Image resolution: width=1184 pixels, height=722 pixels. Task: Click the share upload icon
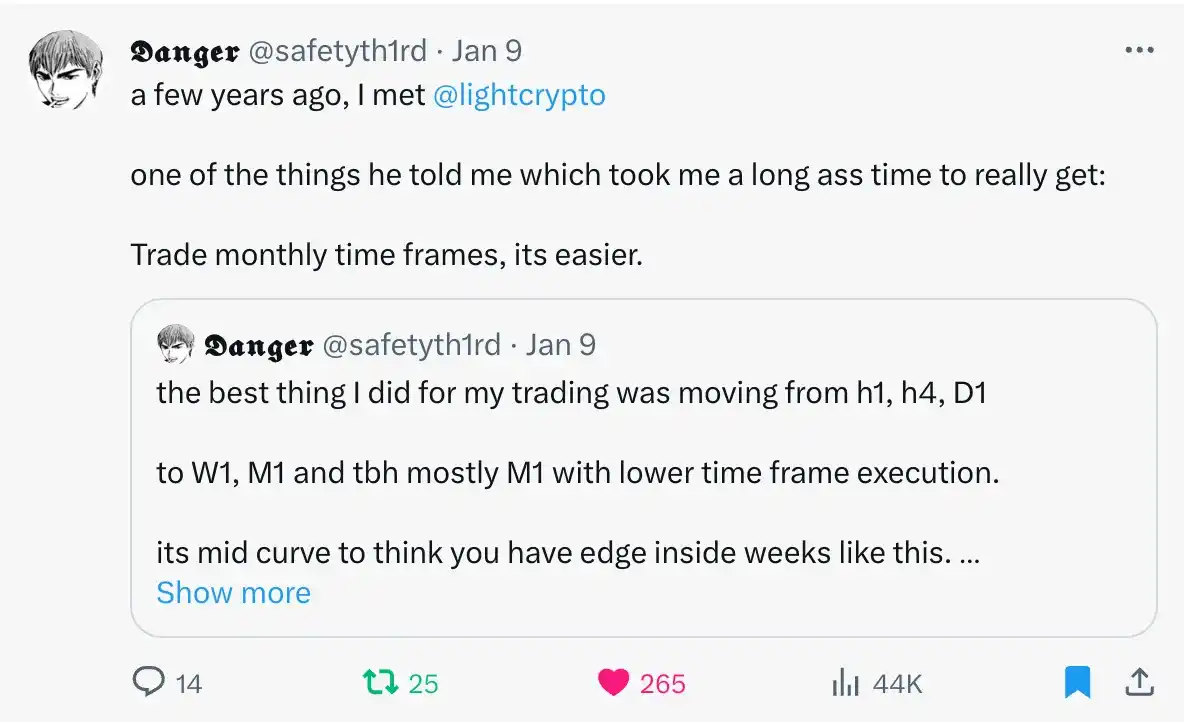point(1138,682)
